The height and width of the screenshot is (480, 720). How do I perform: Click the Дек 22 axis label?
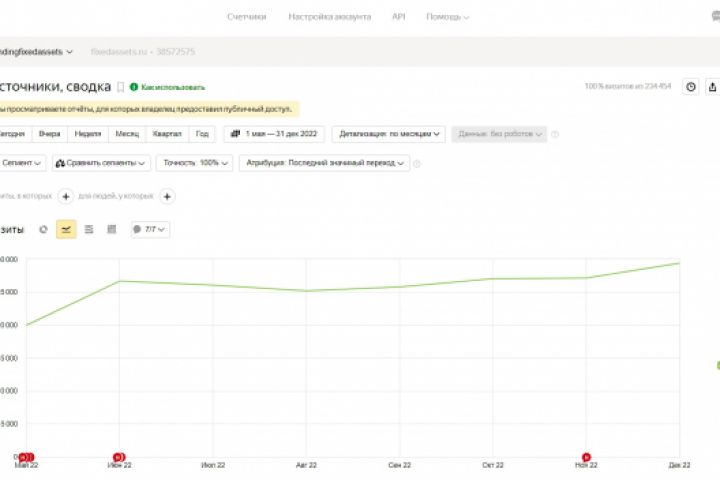click(680, 465)
